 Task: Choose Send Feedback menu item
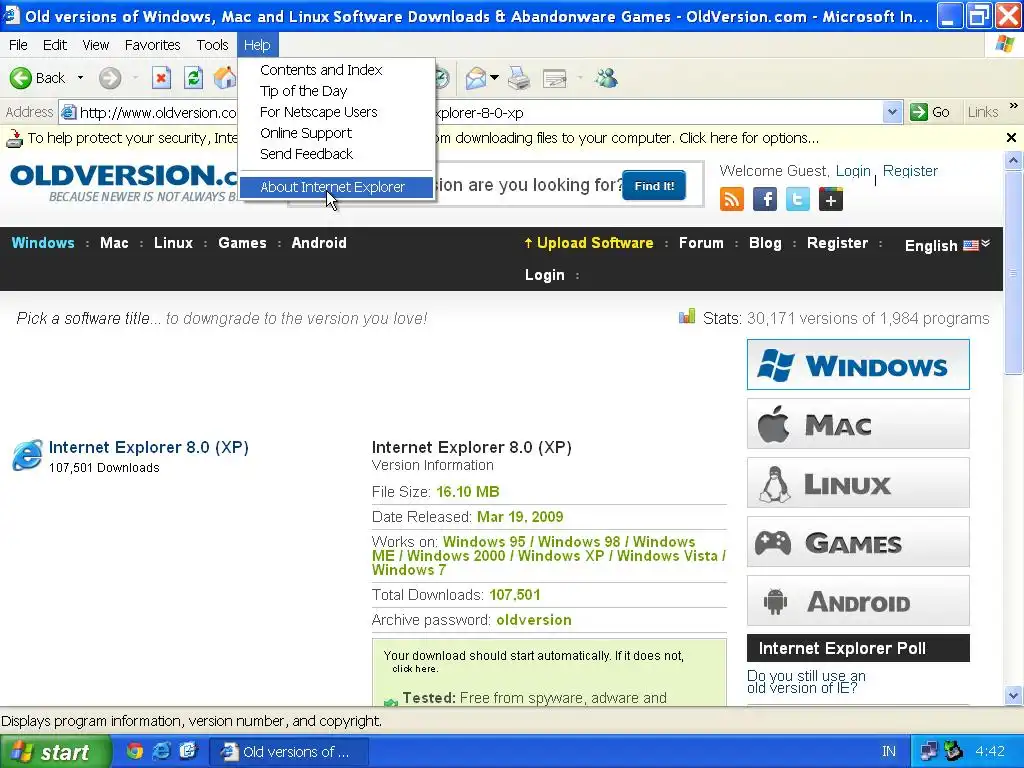coord(336,153)
